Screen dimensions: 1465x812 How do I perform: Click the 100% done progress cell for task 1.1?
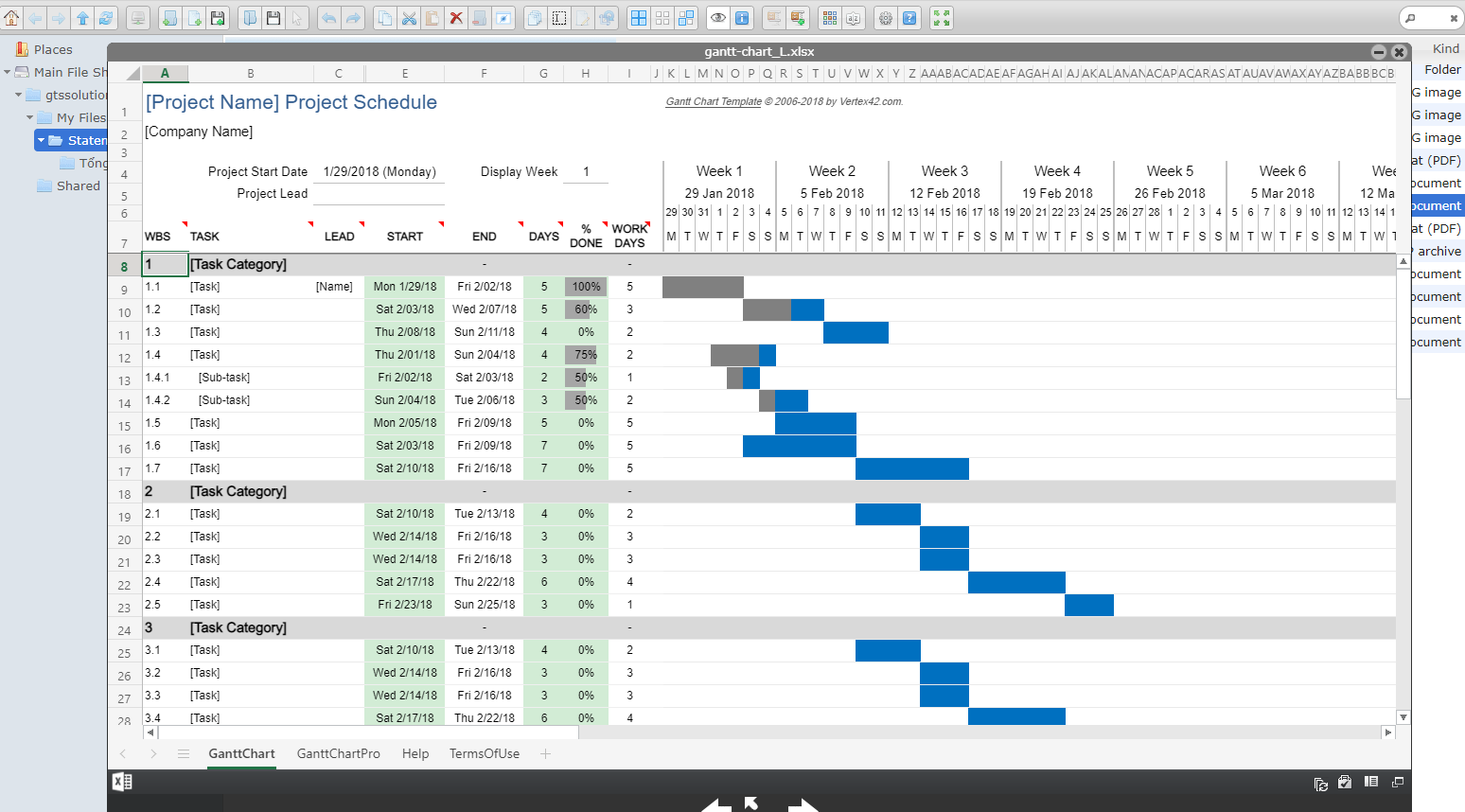click(x=586, y=286)
